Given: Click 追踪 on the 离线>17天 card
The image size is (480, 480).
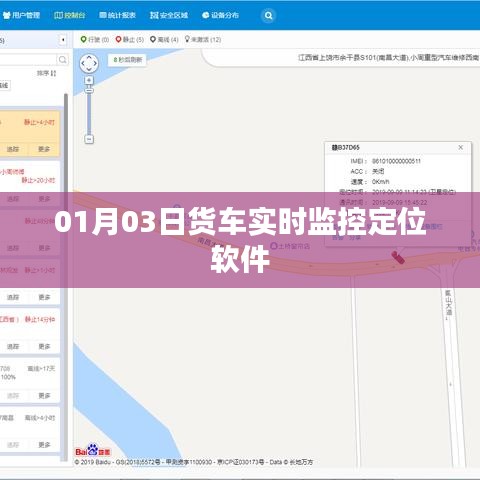Looking at the screenshot, I should click(13, 396).
